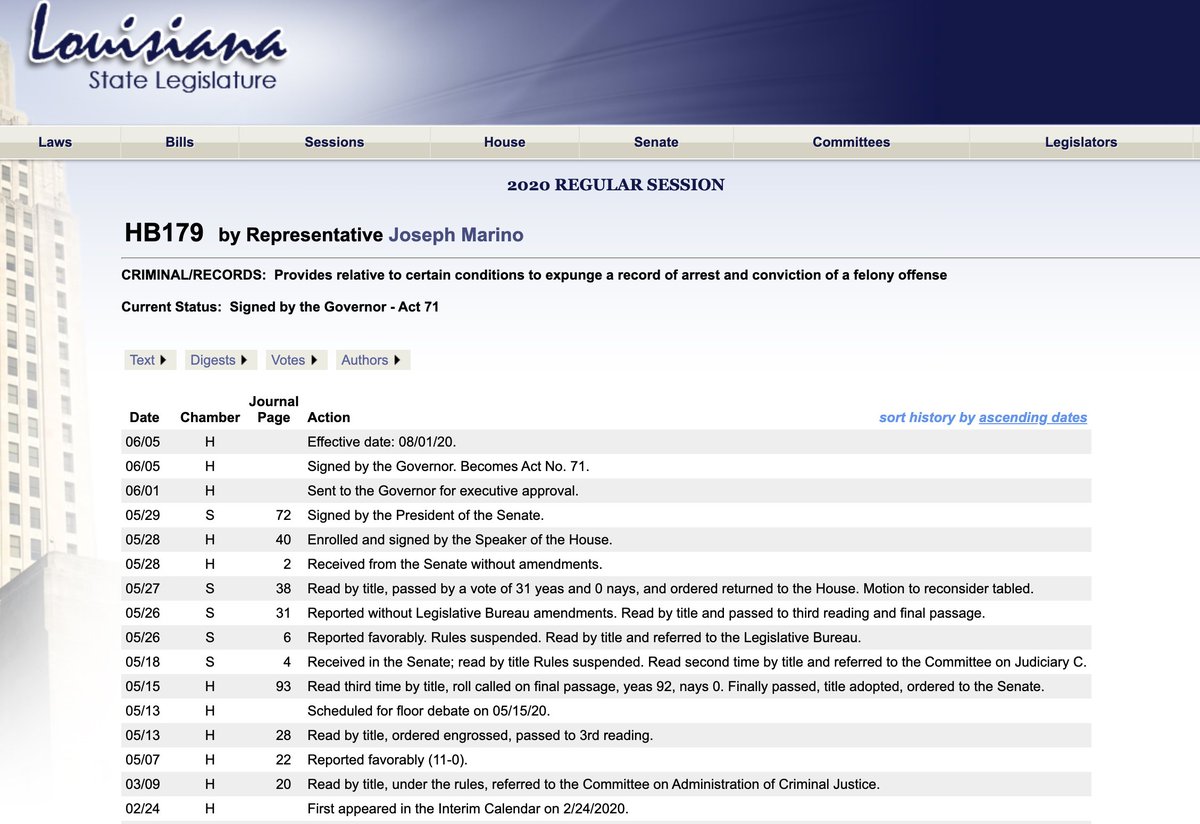Expand the Text dropdown
Viewport: 1200px width, 824px height.
[x=150, y=360]
